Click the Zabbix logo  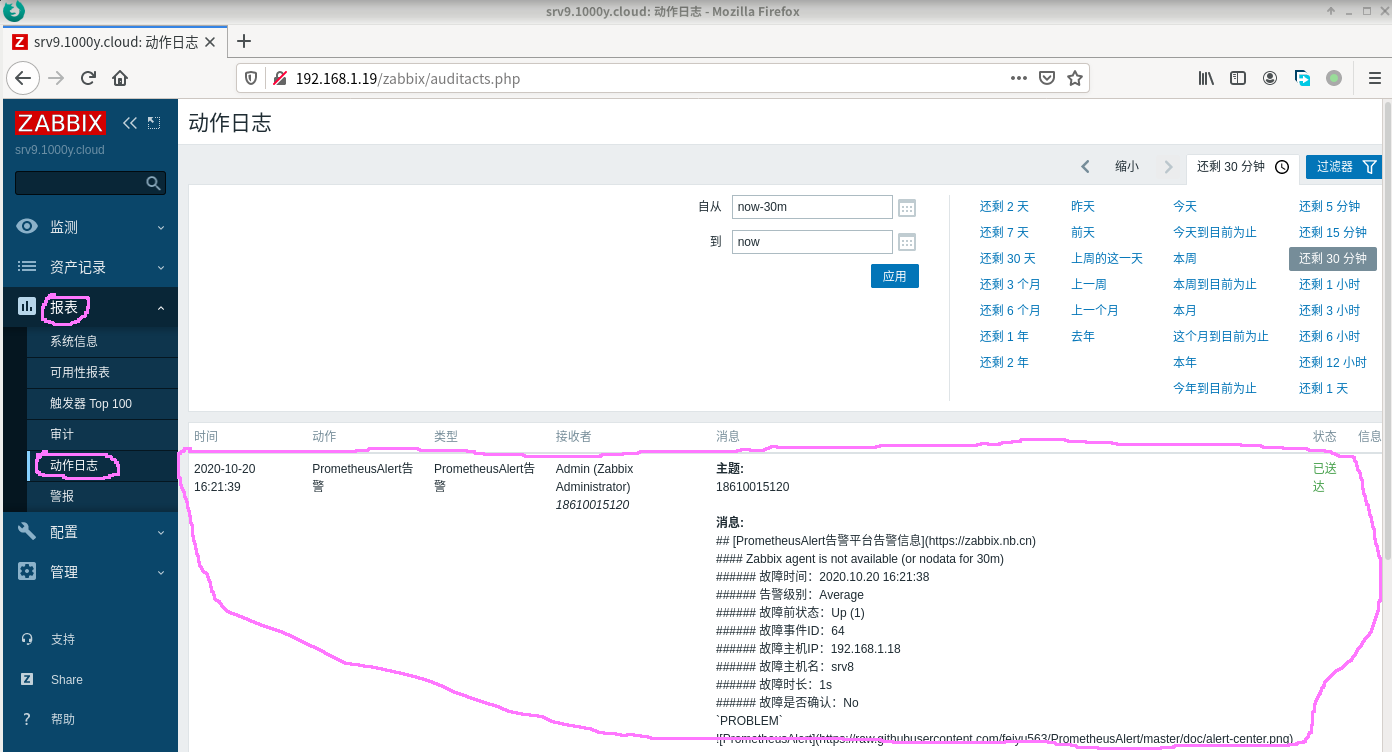[x=60, y=123]
